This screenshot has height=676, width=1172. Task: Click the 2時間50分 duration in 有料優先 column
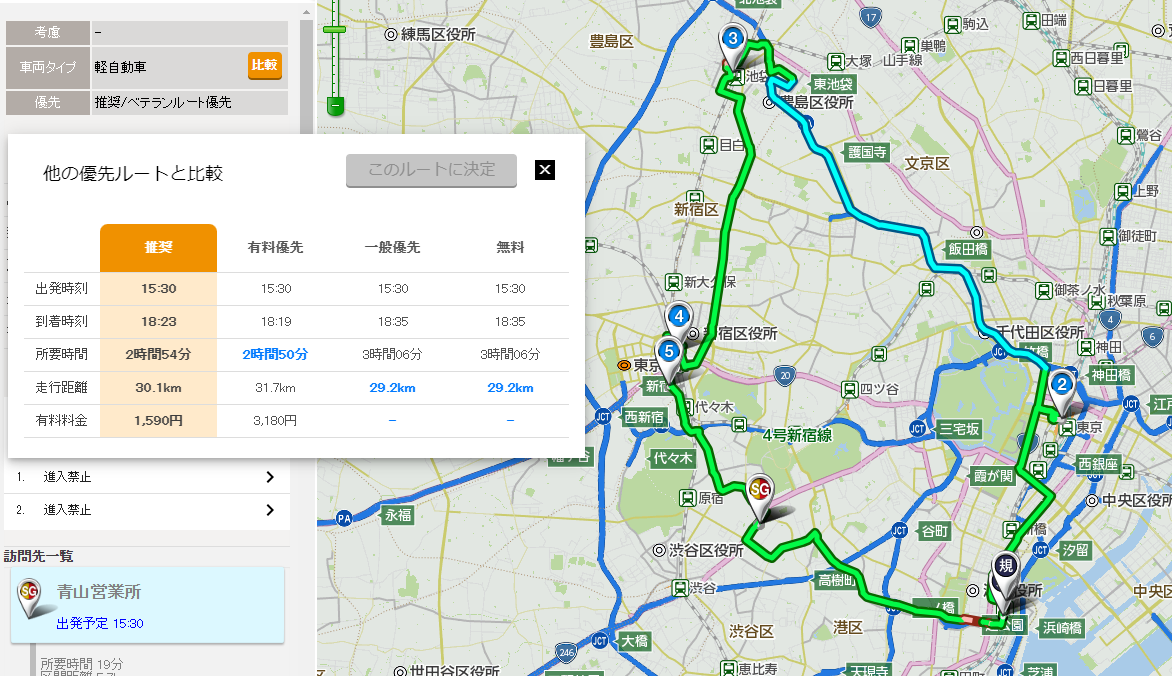pos(275,354)
